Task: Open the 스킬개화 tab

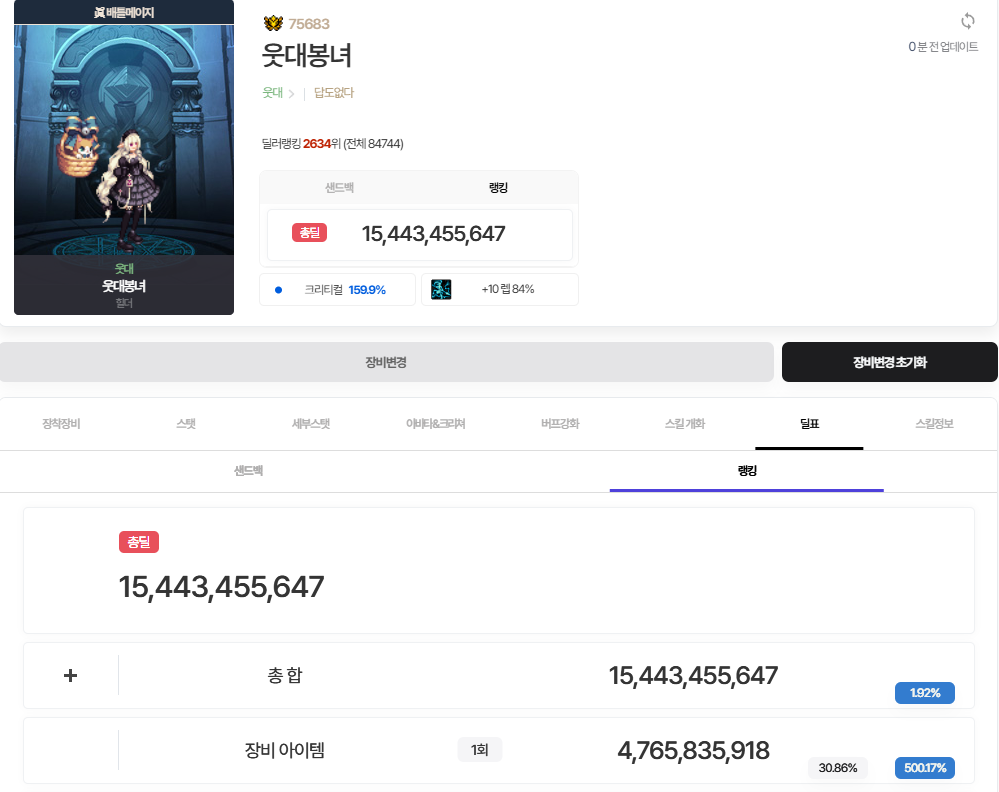Action: pos(685,424)
